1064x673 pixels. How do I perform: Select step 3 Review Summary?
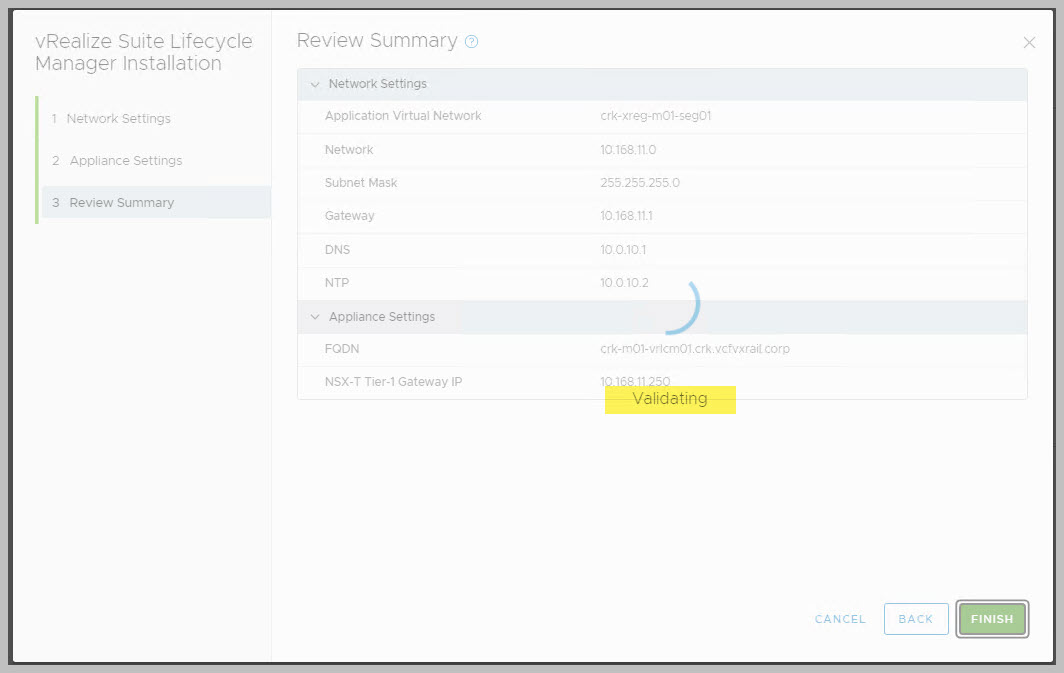click(x=121, y=202)
